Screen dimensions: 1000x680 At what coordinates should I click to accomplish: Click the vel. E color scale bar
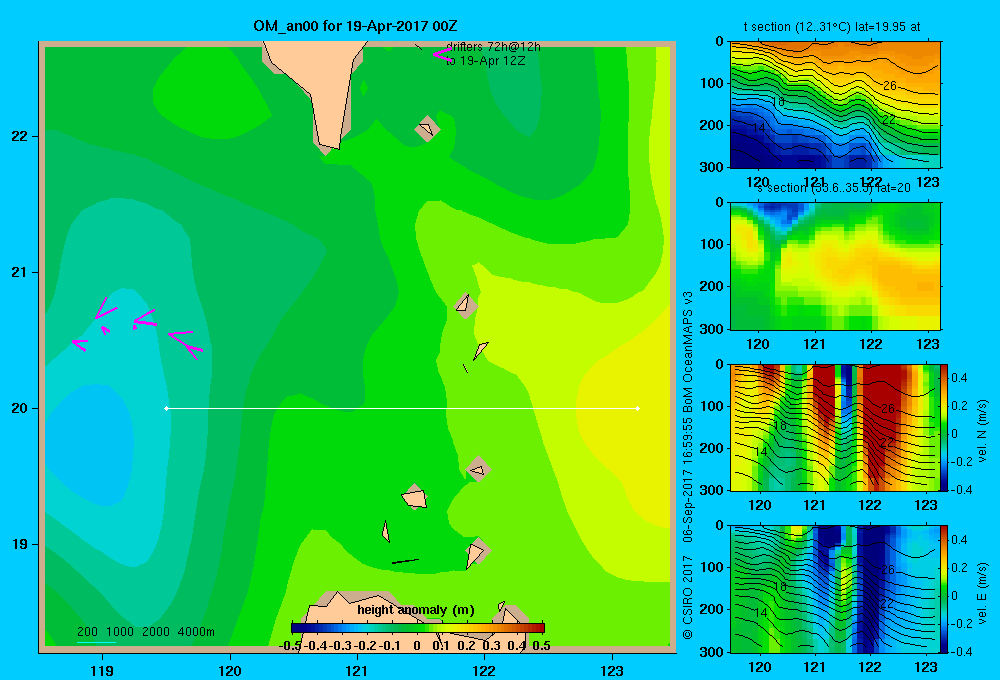tap(945, 589)
